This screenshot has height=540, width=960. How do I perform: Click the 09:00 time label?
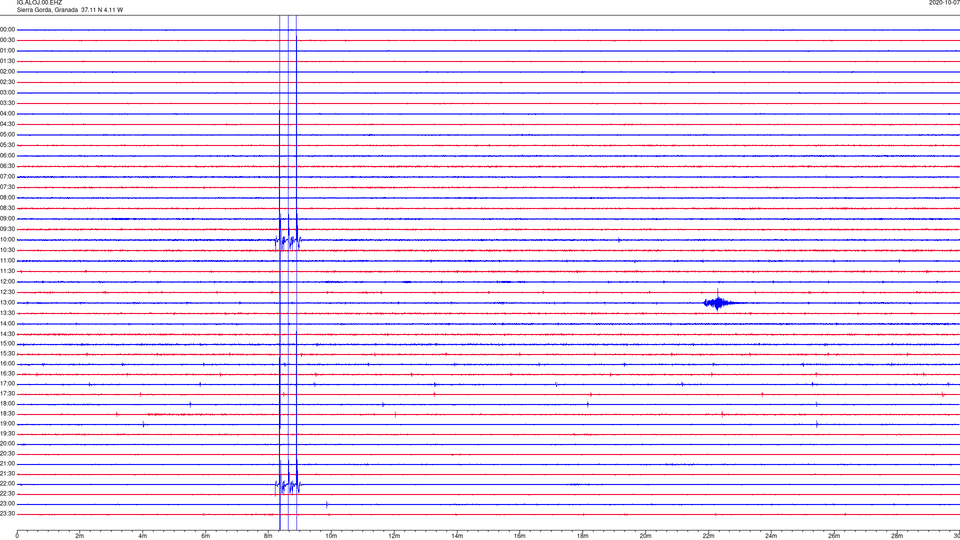pos(8,219)
